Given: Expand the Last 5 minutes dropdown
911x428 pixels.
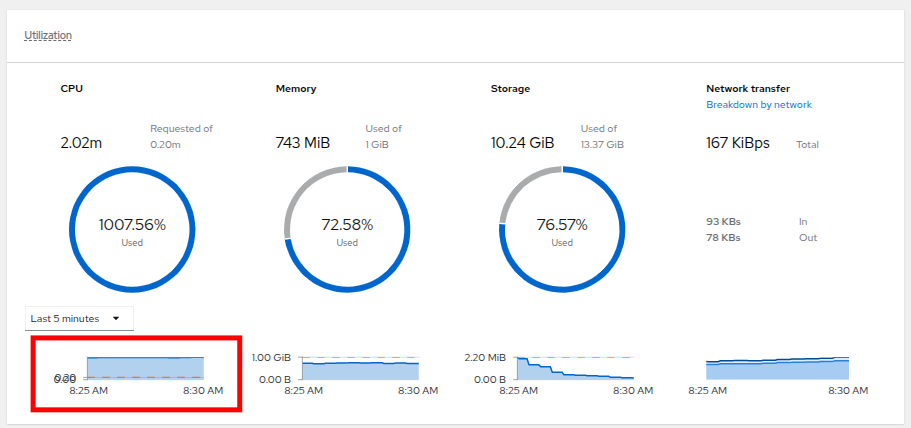Looking at the screenshot, I should (x=79, y=318).
